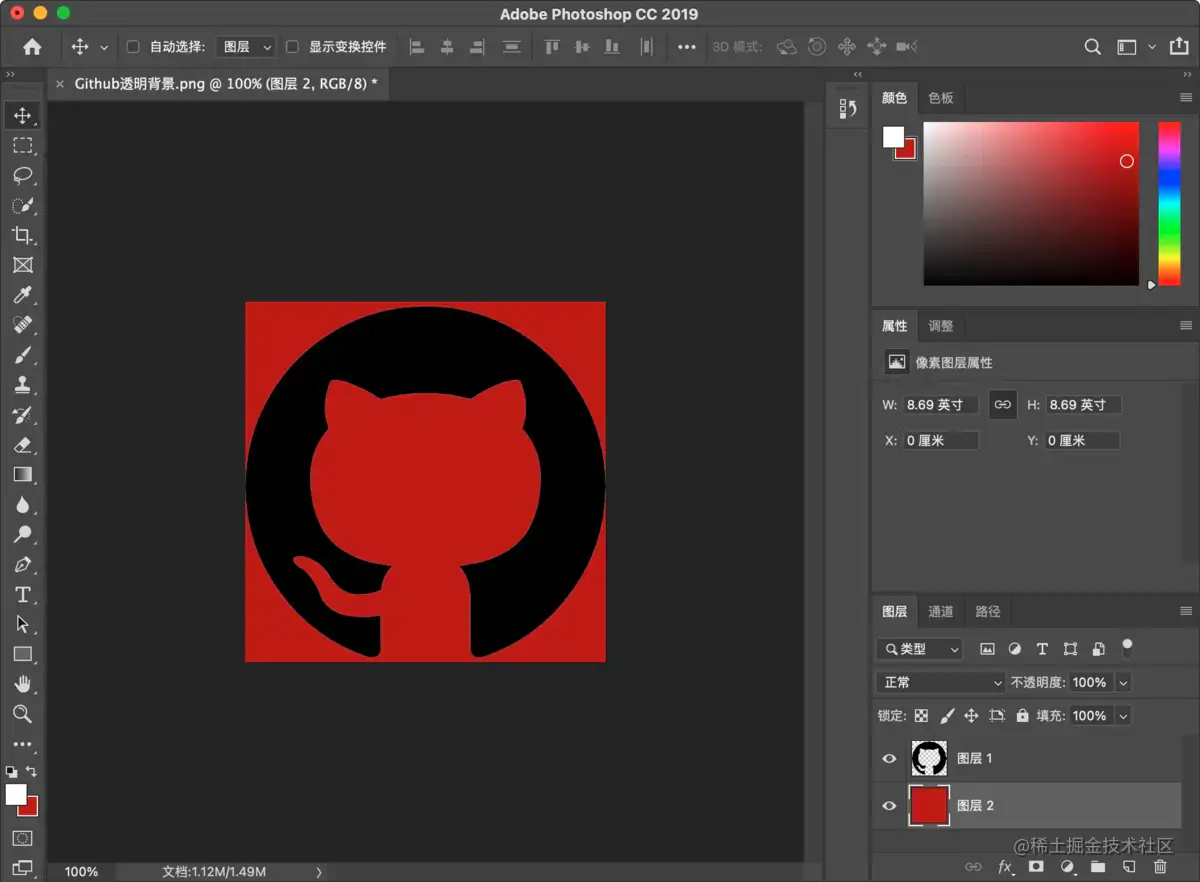Hide 图层 1 using its eye icon
This screenshot has width=1200, height=882.
pyautogui.click(x=889, y=759)
